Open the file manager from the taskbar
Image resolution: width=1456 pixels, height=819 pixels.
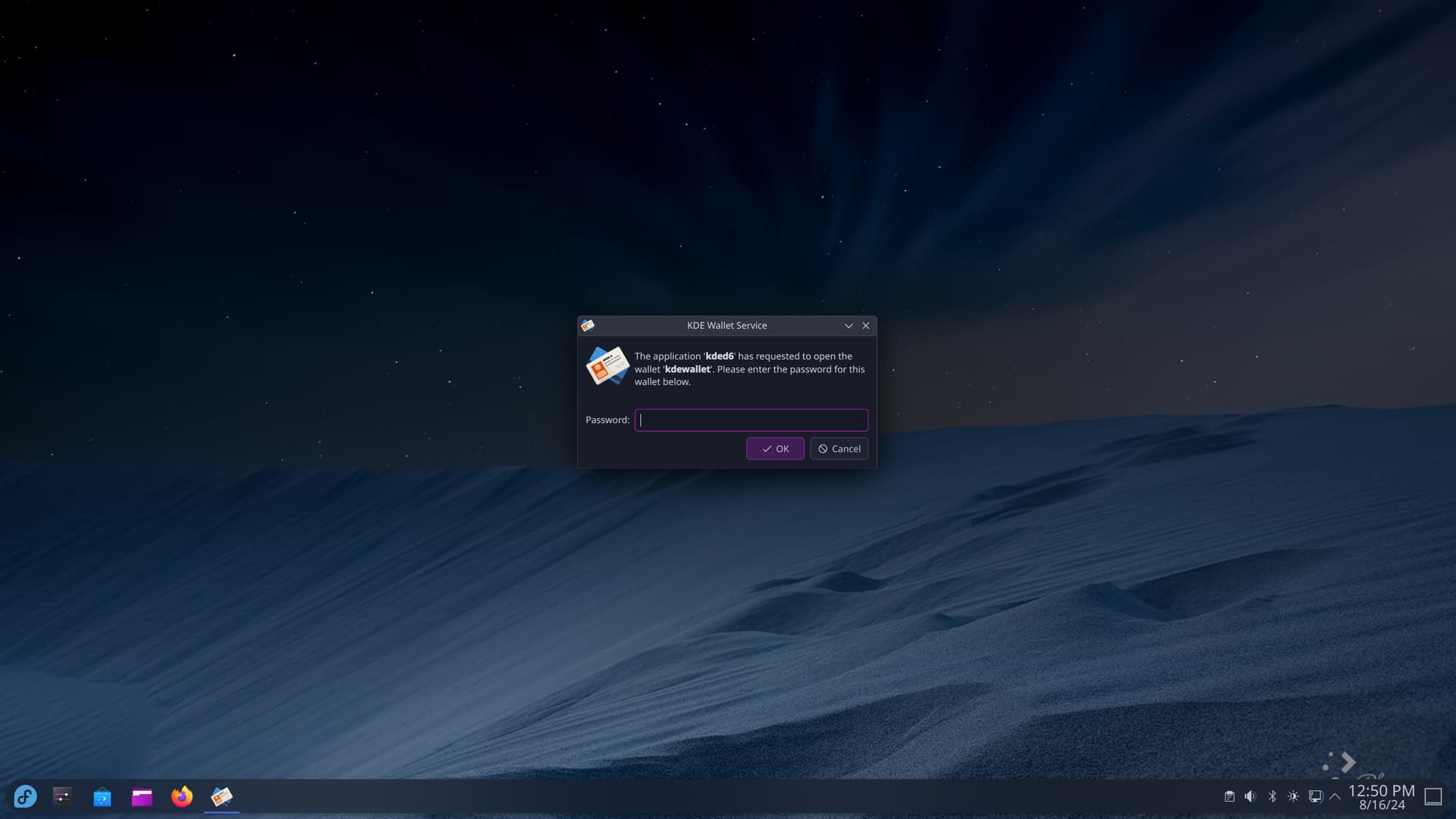(x=142, y=797)
